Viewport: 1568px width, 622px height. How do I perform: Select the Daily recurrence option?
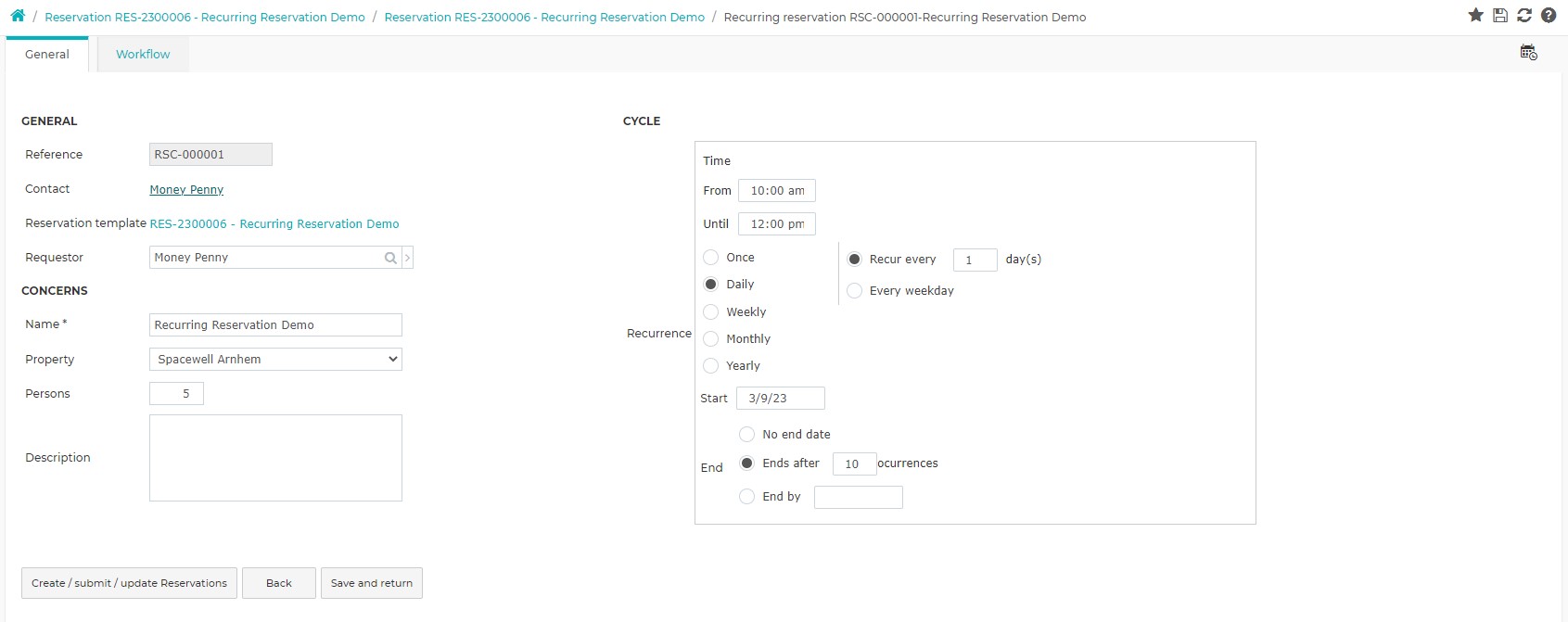click(x=711, y=285)
